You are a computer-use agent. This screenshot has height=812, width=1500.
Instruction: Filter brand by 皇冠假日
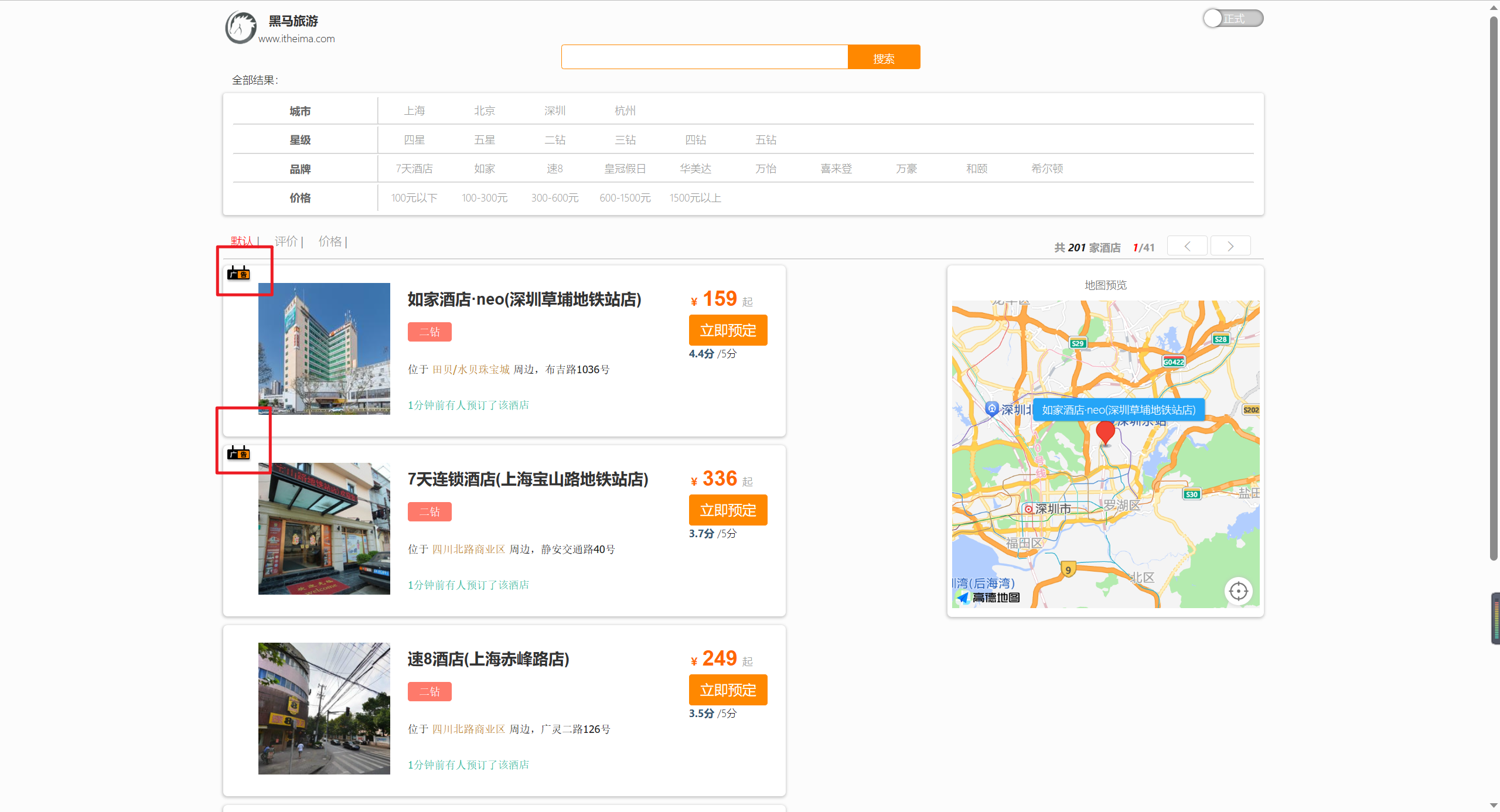(x=625, y=169)
